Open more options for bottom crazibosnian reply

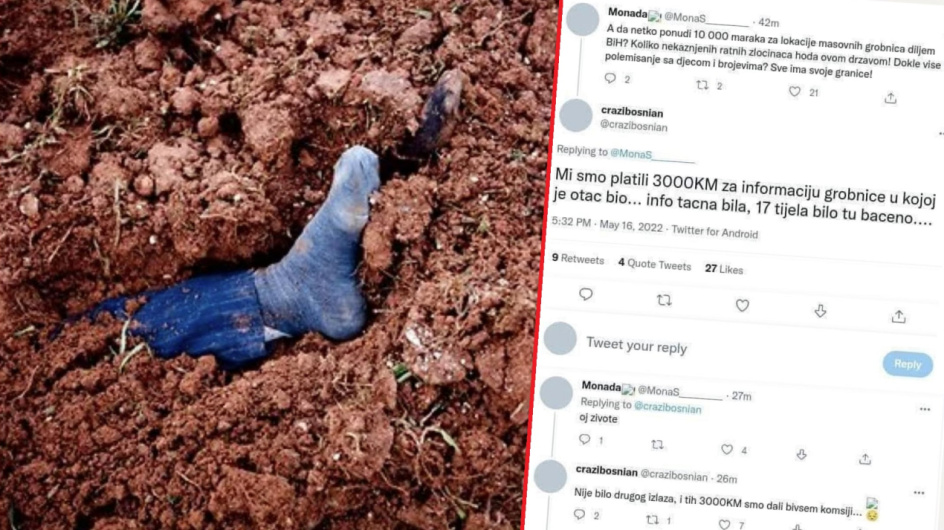(x=919, y=493)
